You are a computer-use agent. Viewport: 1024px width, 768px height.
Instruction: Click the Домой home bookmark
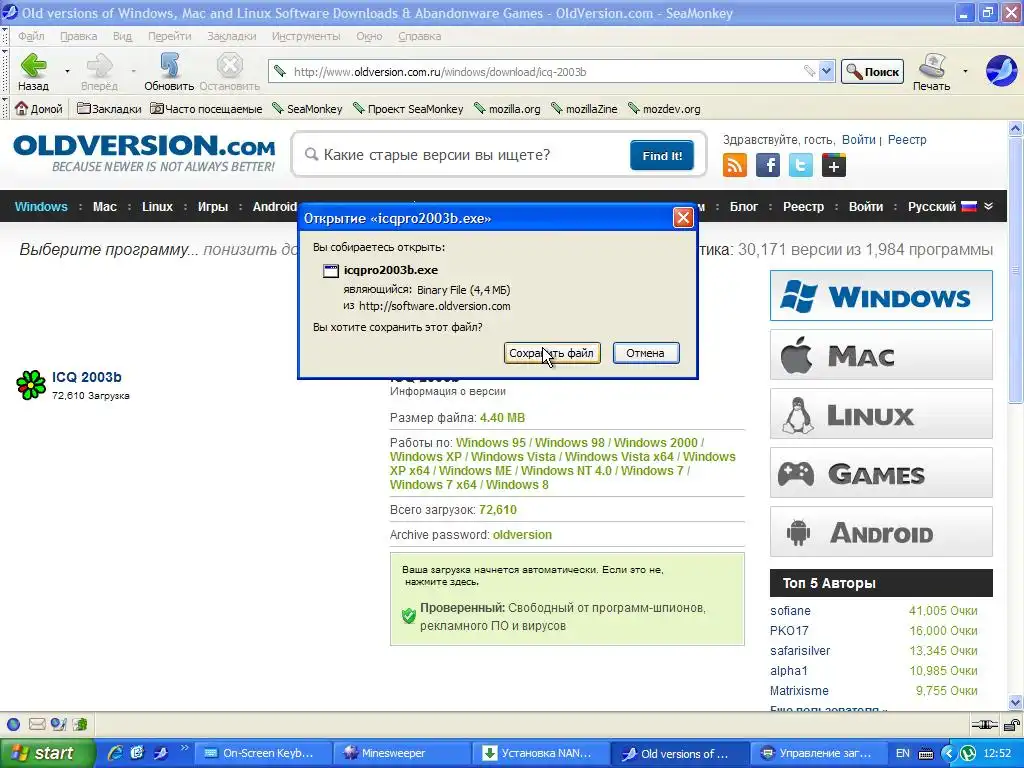[x=39, y=109]
